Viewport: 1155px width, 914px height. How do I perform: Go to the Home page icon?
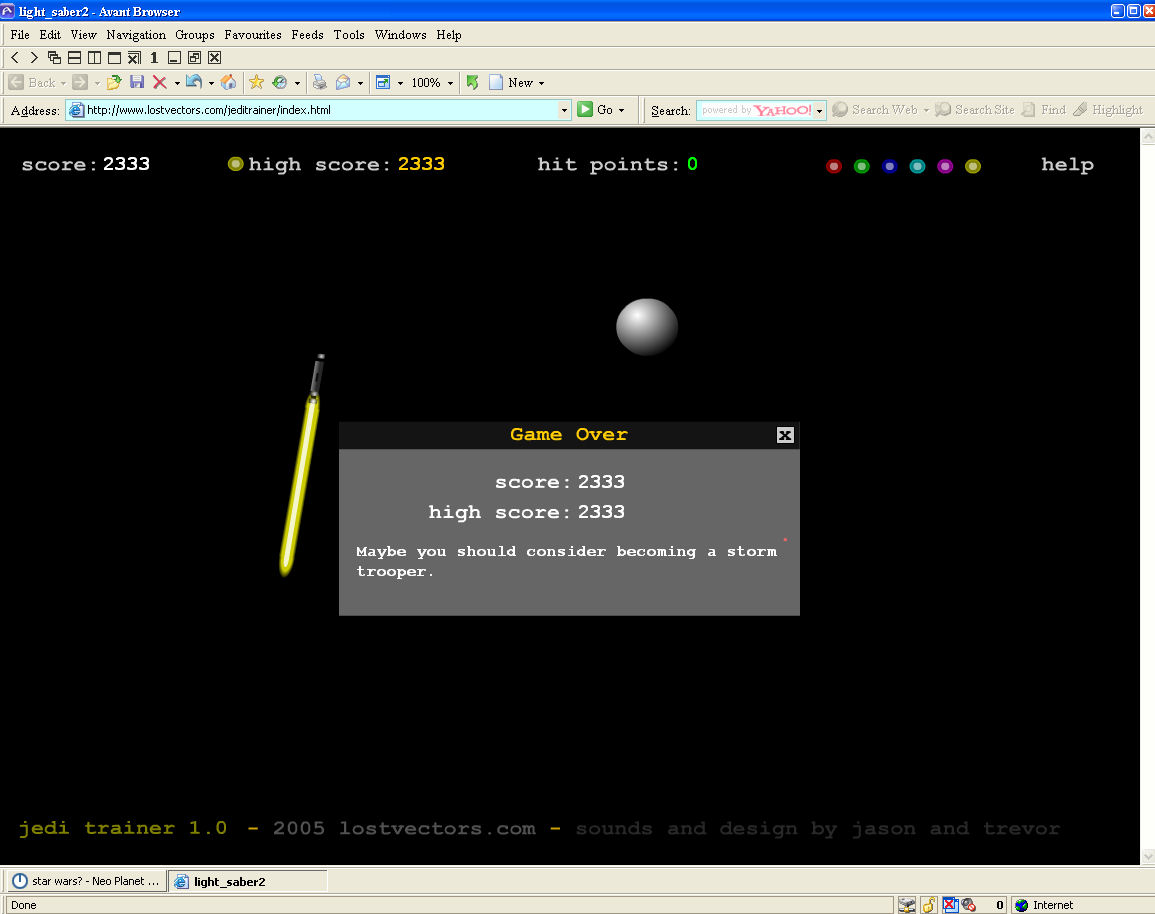click(x=228, y=82)
